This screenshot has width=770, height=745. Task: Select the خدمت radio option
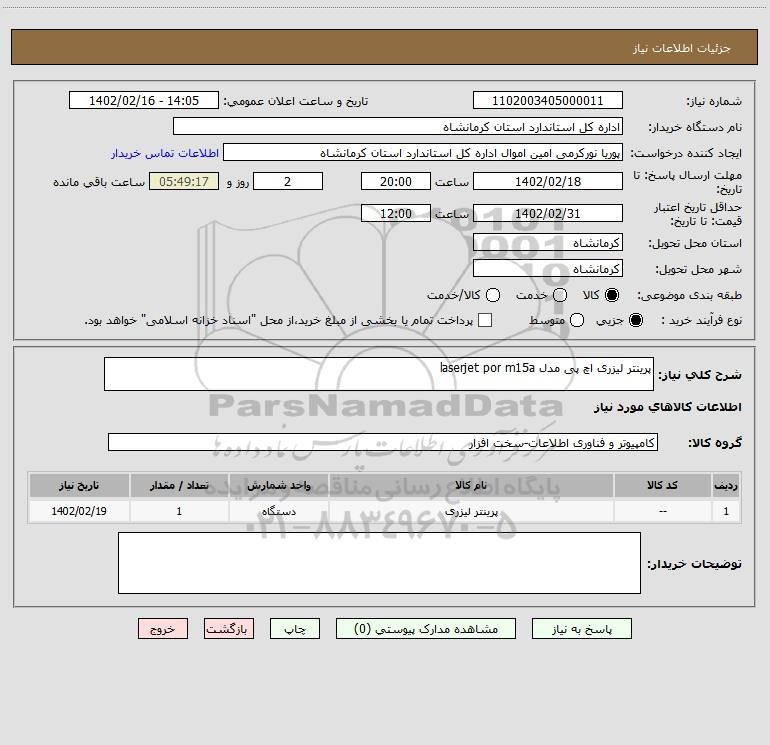[x=560, y=295]
